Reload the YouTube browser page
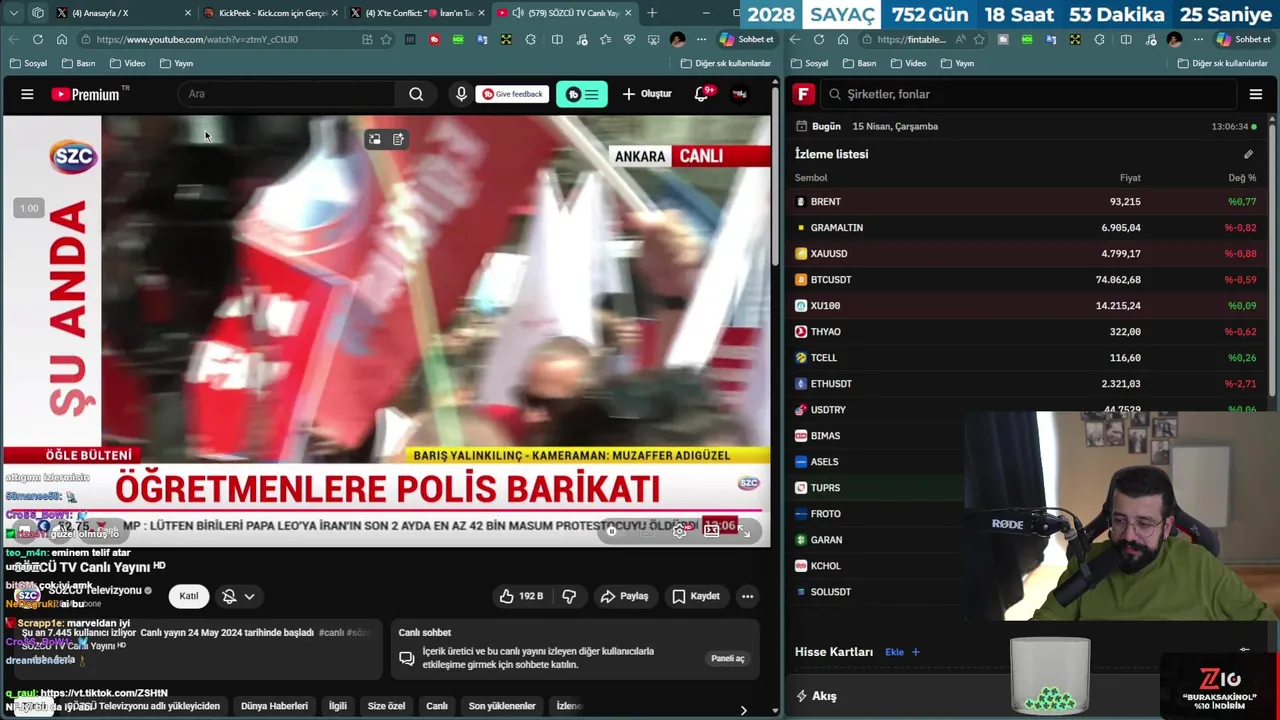 pos(37,39)
